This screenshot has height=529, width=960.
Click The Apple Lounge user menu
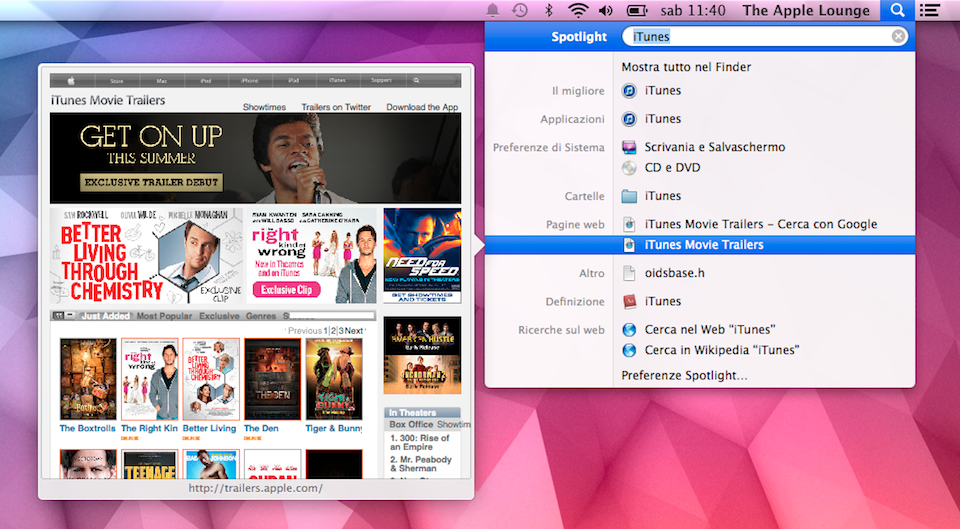pyautogui.click(x=806, y=10)
